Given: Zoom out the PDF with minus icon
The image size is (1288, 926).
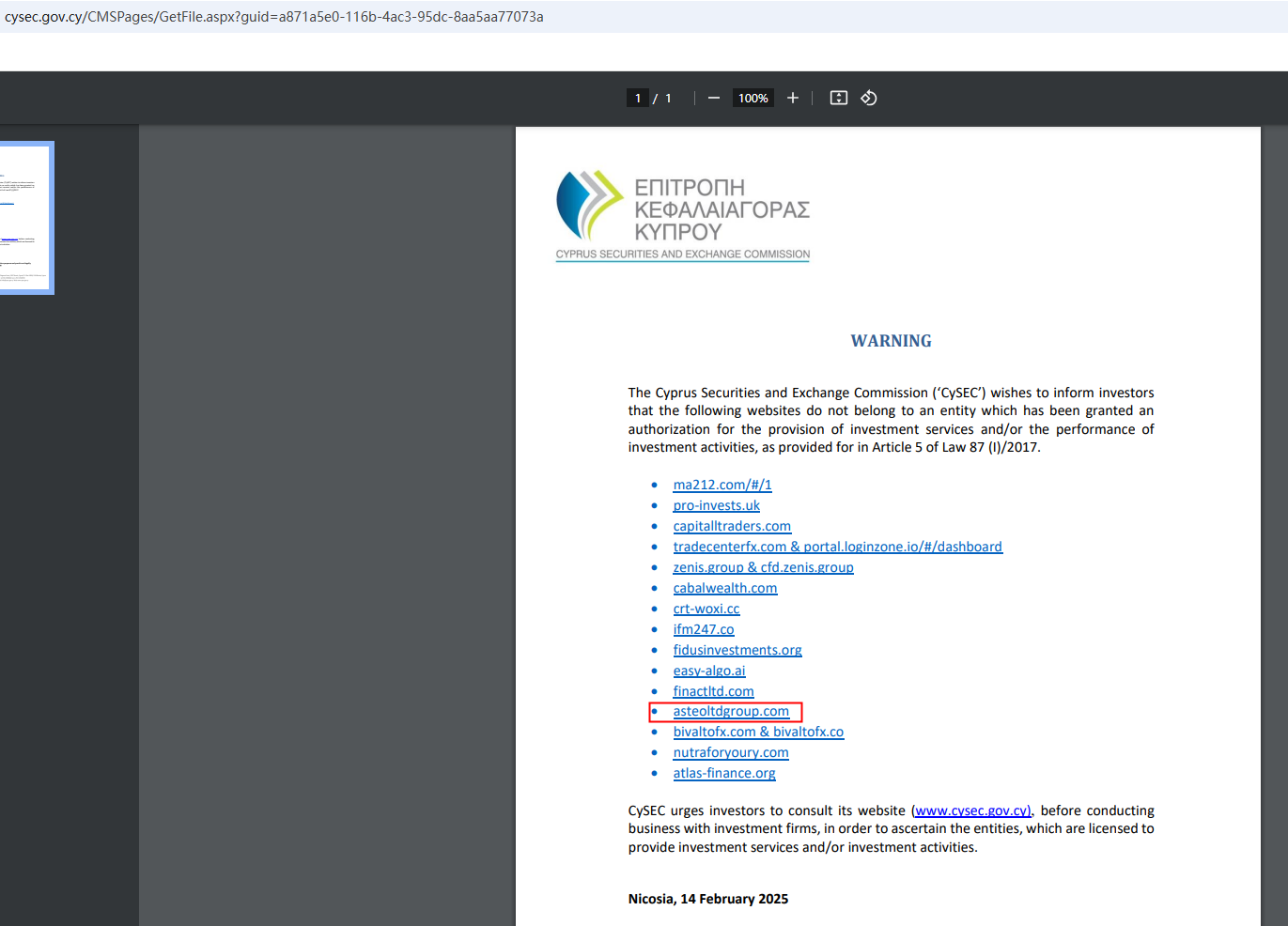Looking at the screenshot, I should [x=714, y=98].
